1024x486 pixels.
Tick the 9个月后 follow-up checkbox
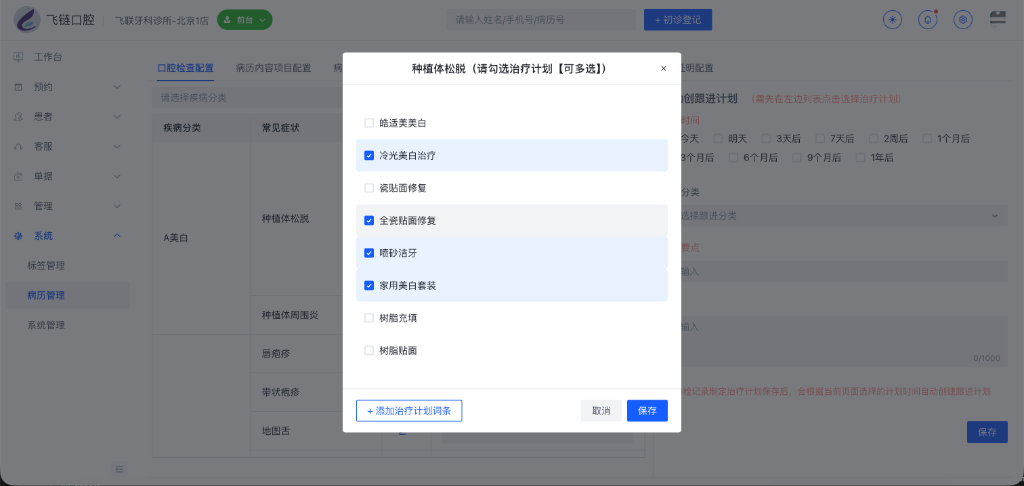coord(796,157)
